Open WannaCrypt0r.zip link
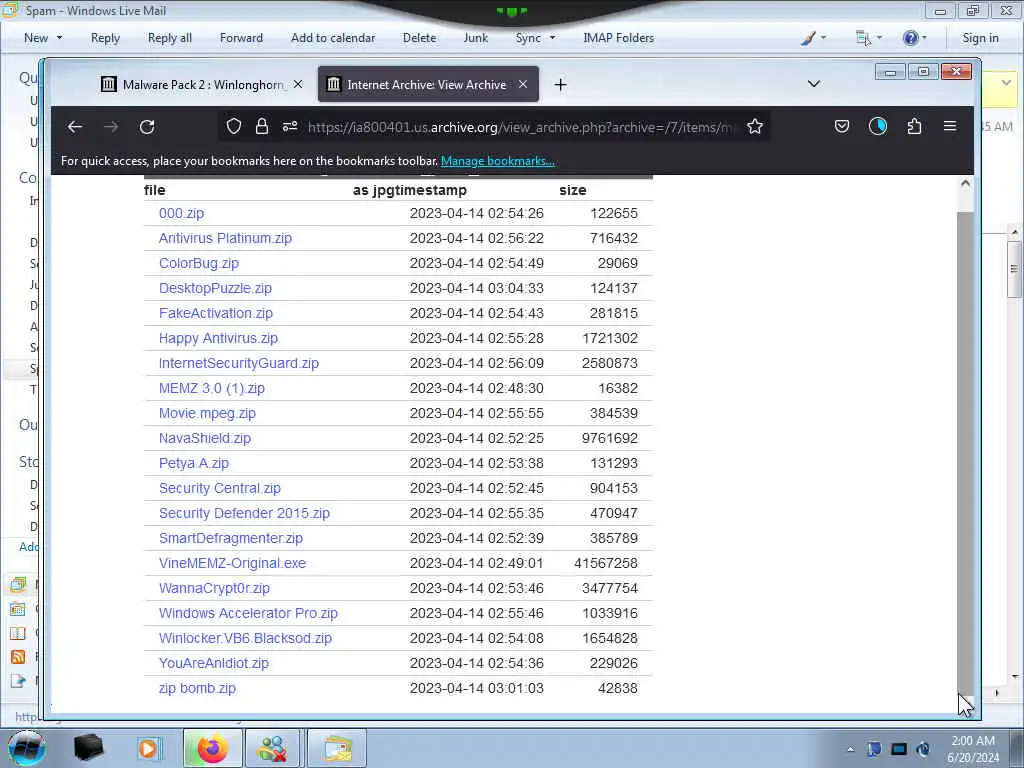Screen dimensions: 1024x768 tap(214, 588)
